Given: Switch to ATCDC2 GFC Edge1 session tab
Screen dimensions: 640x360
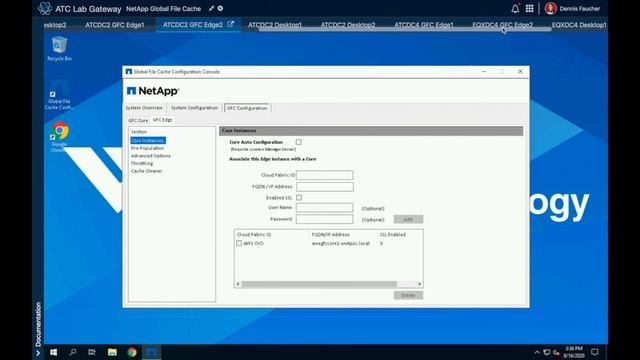Looking at the screenshot, I should [x=115, y=25].
